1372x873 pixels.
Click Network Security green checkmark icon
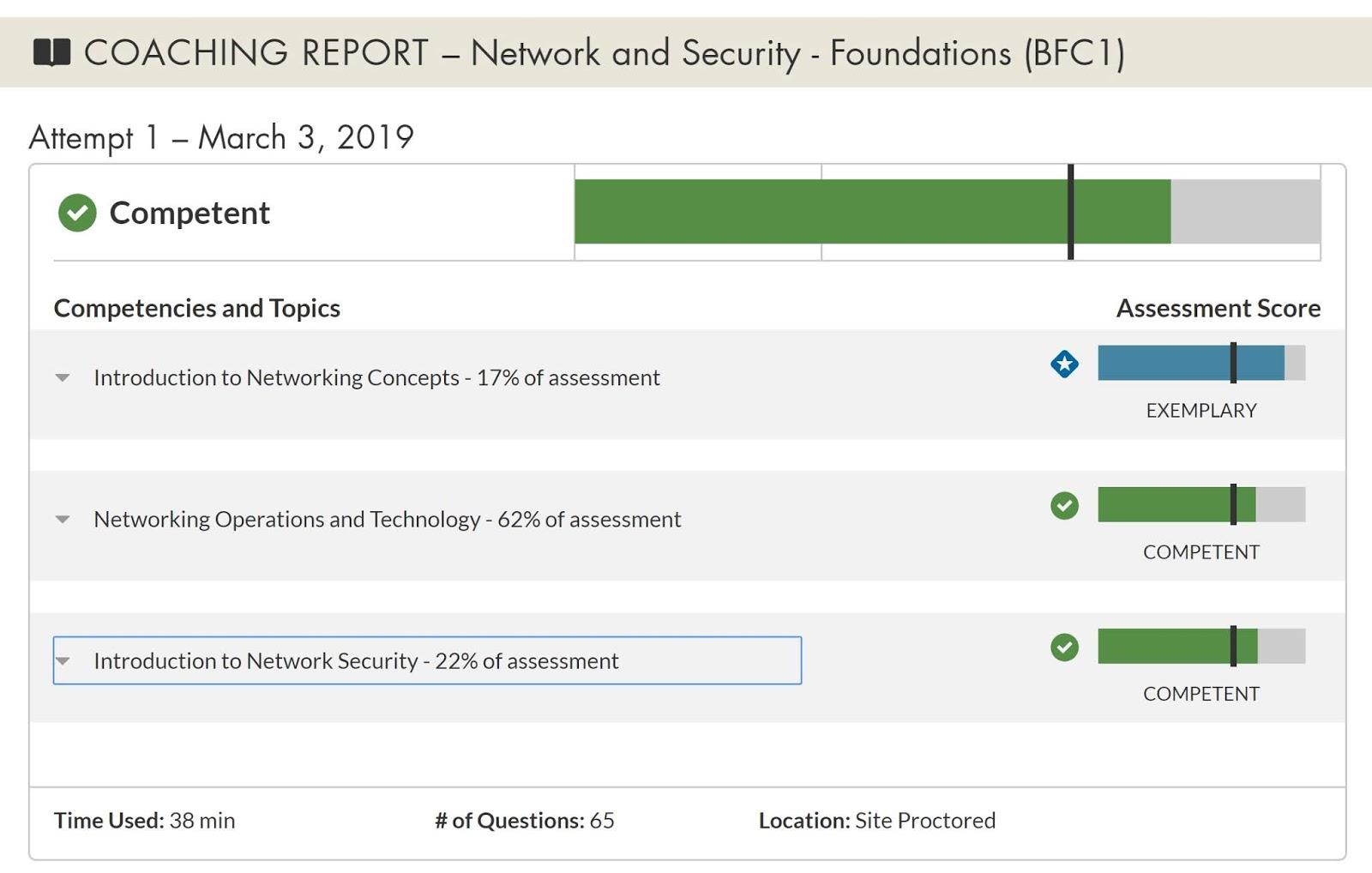tap(1064, 647)
